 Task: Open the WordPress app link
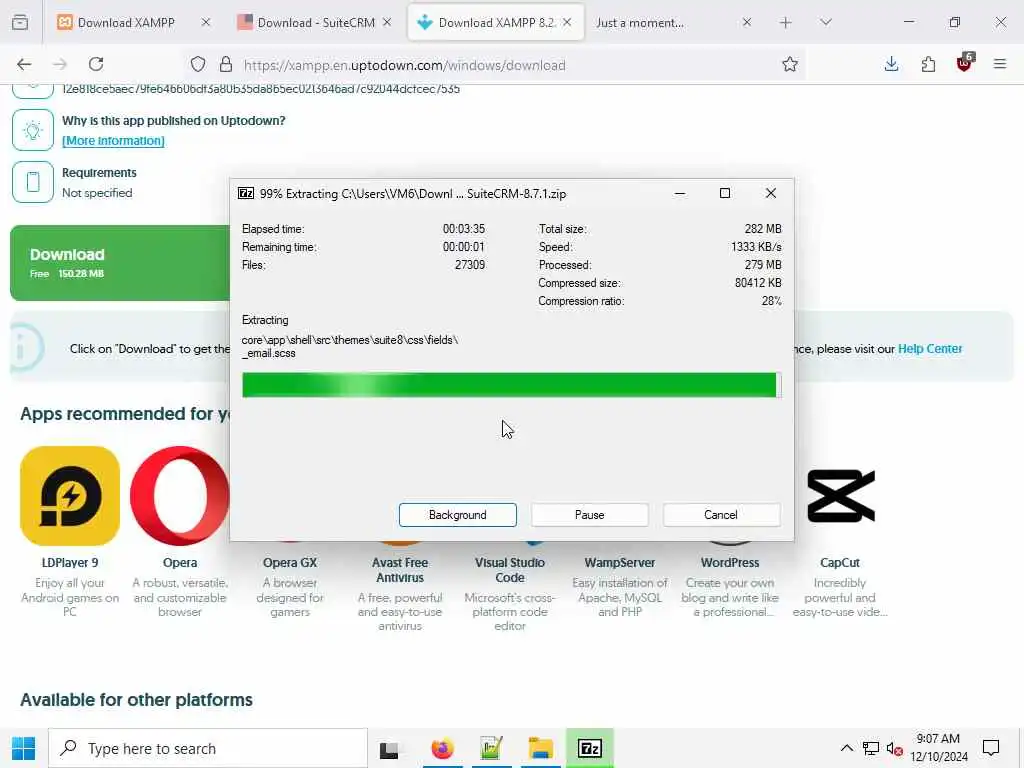(730, 562)
